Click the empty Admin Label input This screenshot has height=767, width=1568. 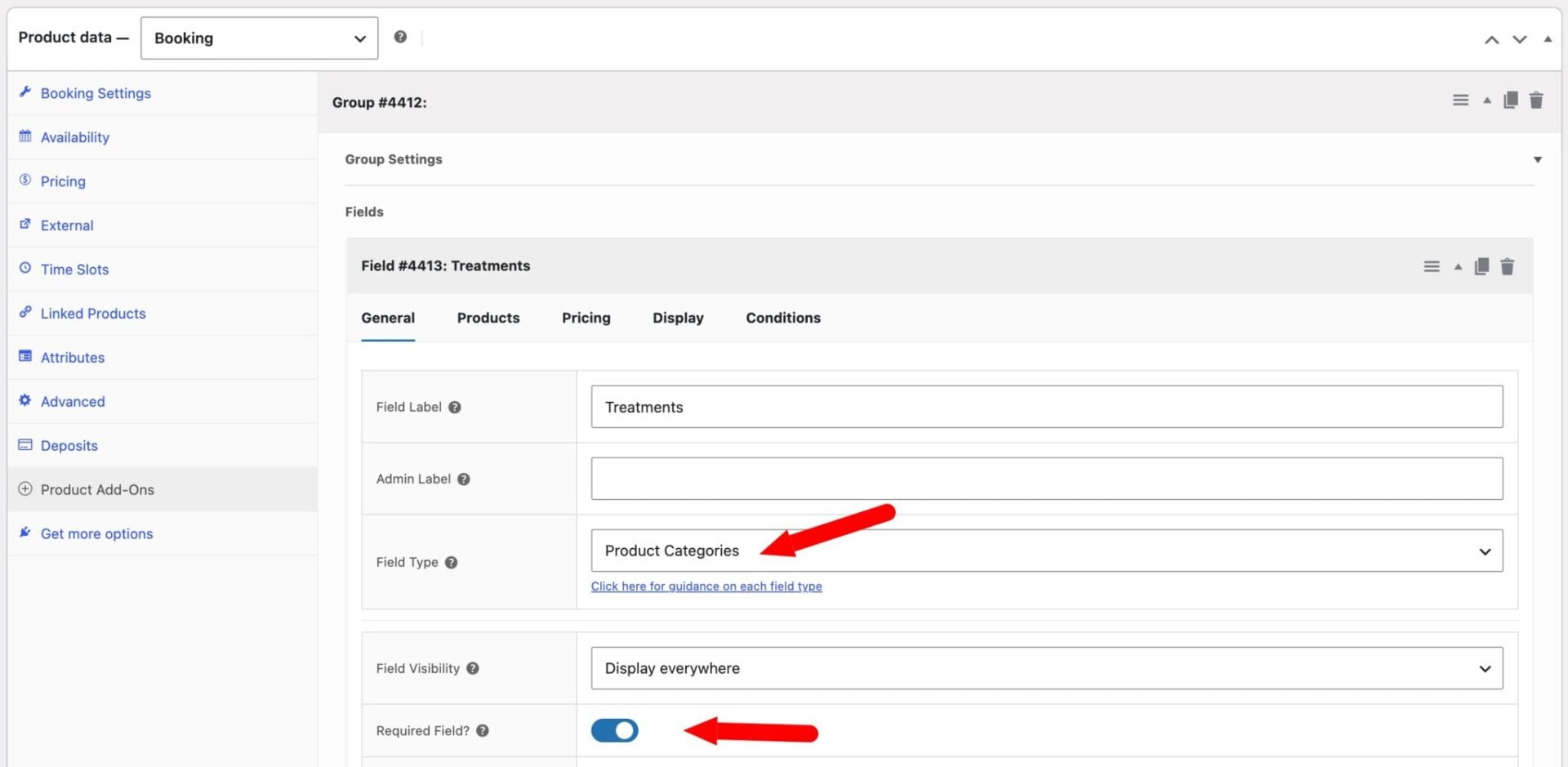1046,479
